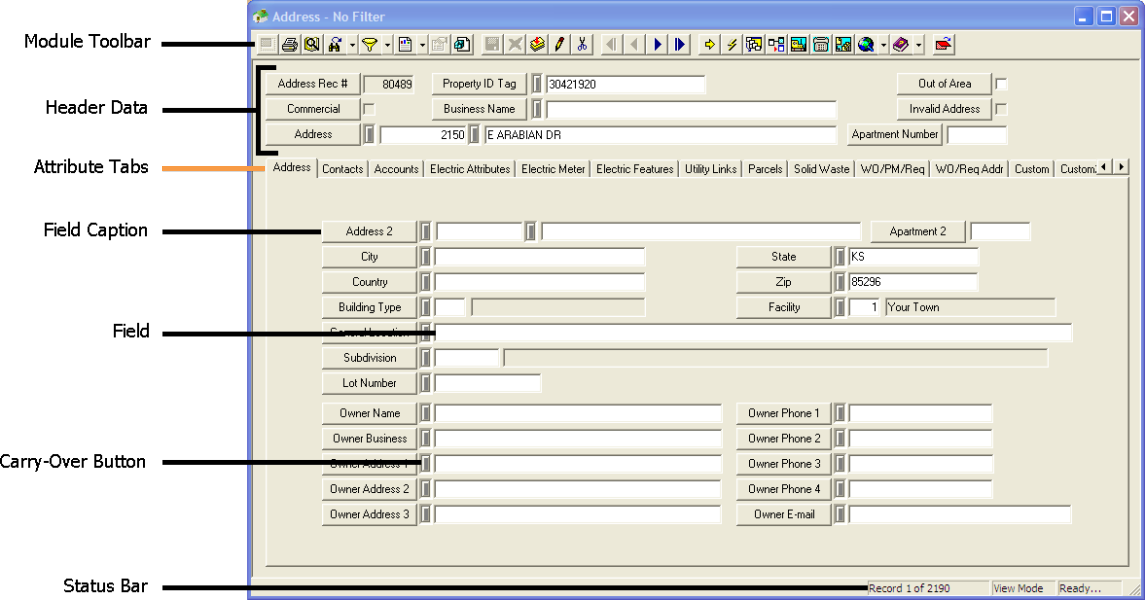The image size is (1145, 600).
Task: Click the yellow funnel Filter icon
Action: (x=369, y=45)
